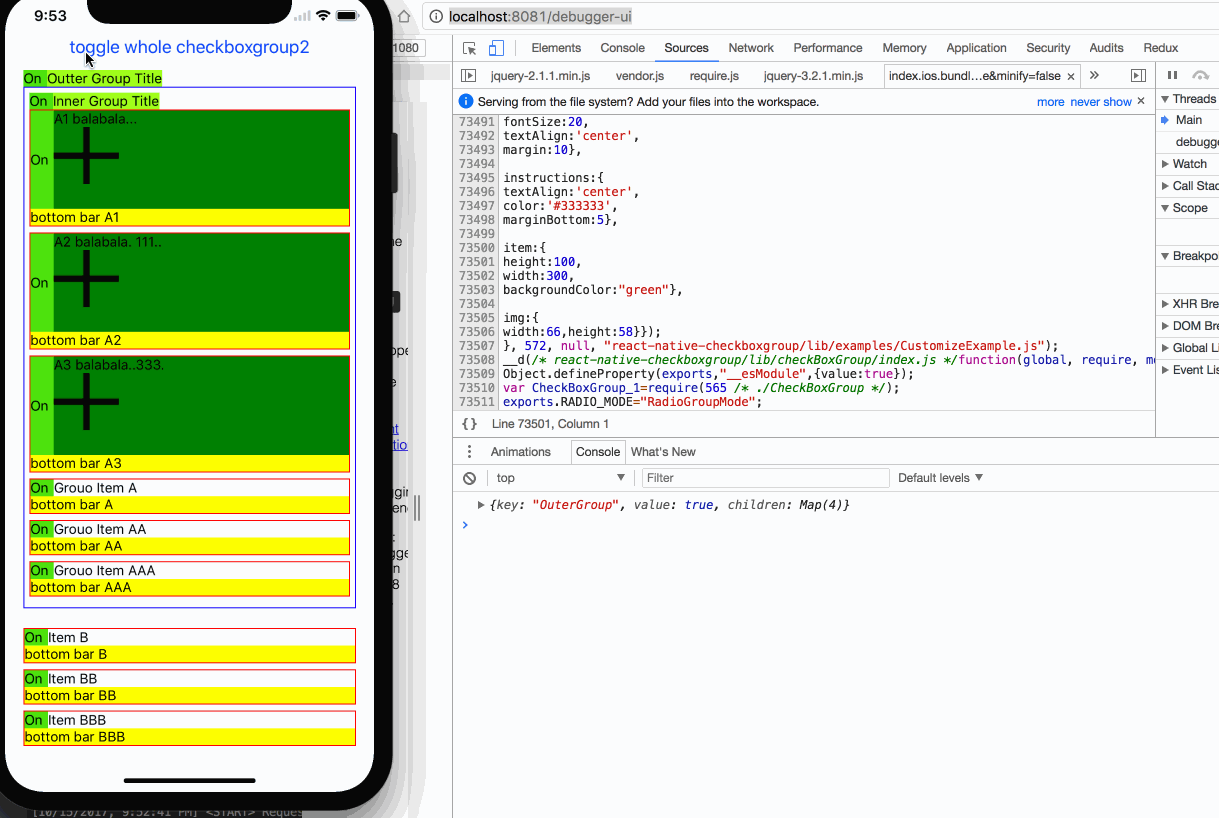This screenshot has height=818, width=1219.
Task: Open the Network tab
Action: pos(751,48)
